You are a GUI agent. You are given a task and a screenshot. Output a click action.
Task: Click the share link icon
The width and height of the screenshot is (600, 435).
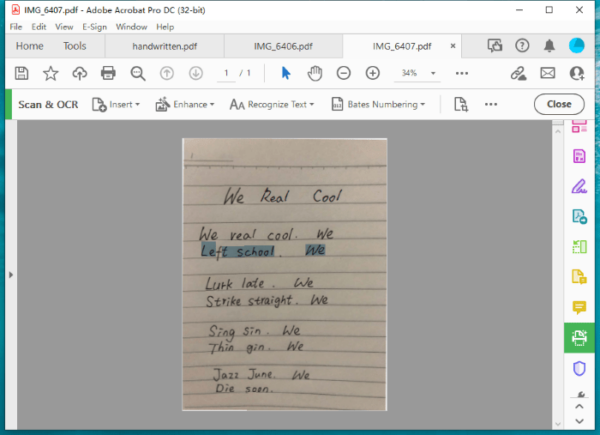(518, 73)
